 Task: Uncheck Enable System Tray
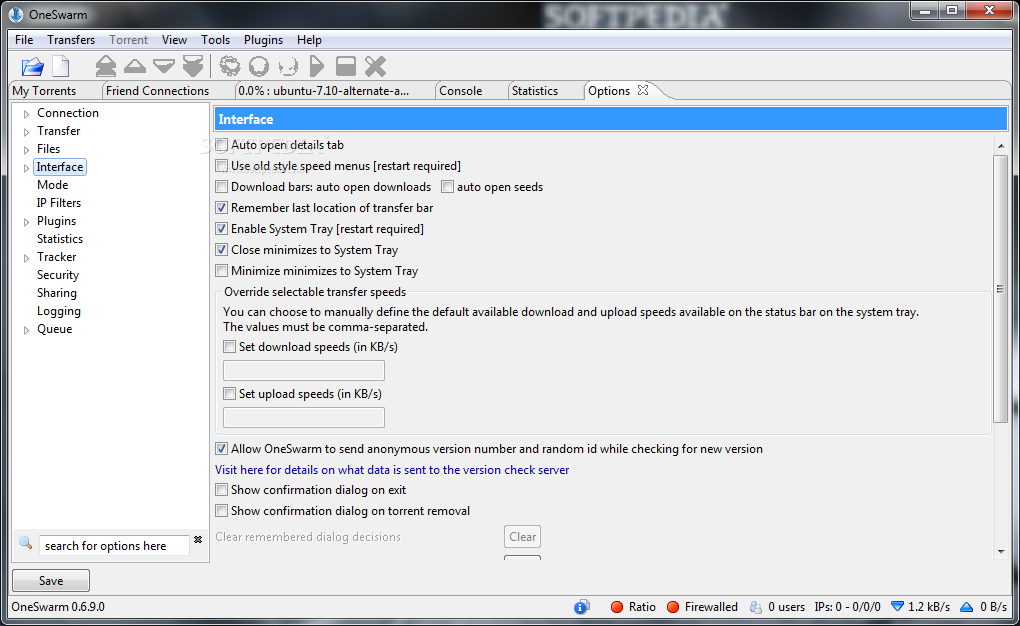tap(222, 228)
